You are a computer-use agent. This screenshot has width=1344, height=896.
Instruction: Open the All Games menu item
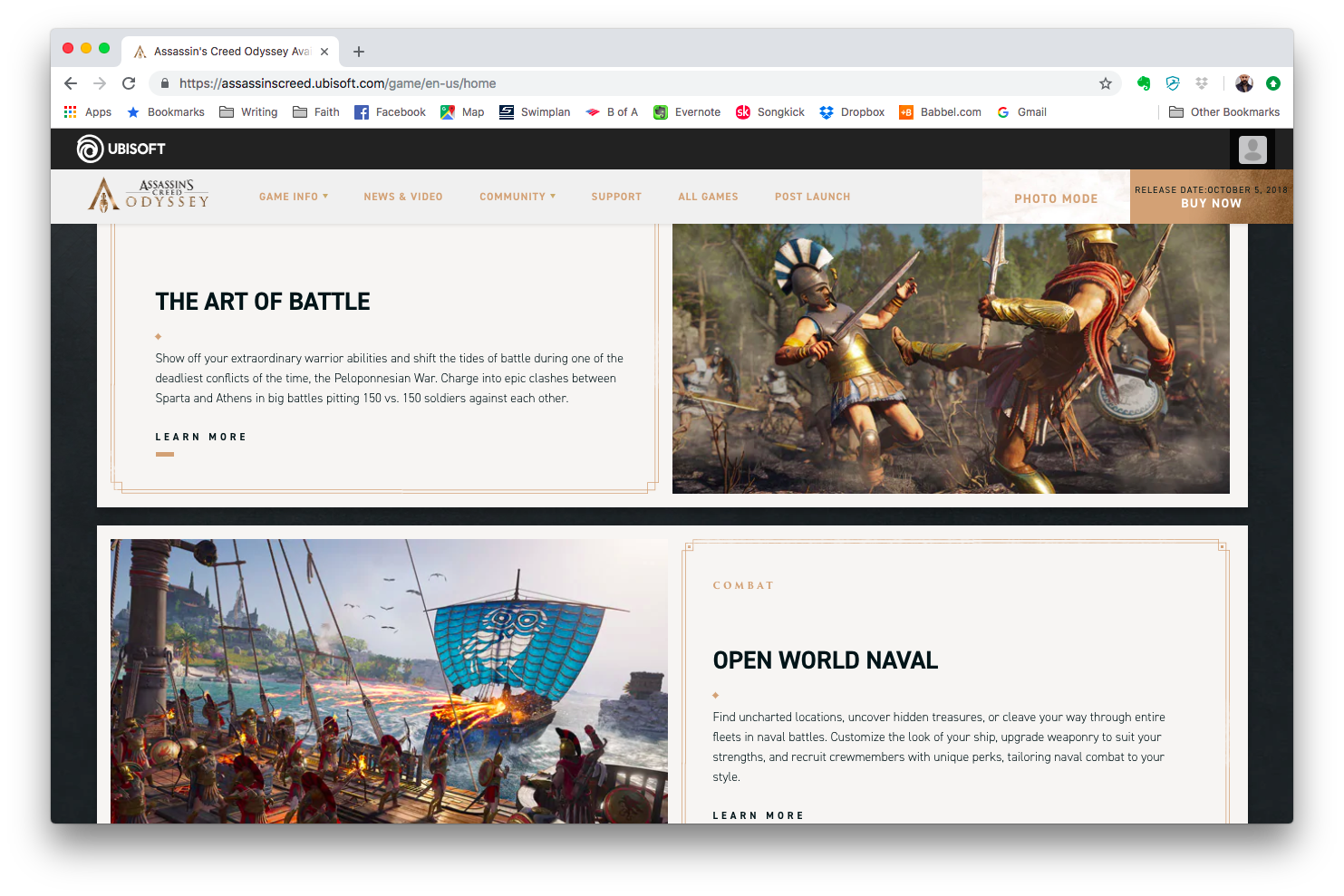coord(708,197)
